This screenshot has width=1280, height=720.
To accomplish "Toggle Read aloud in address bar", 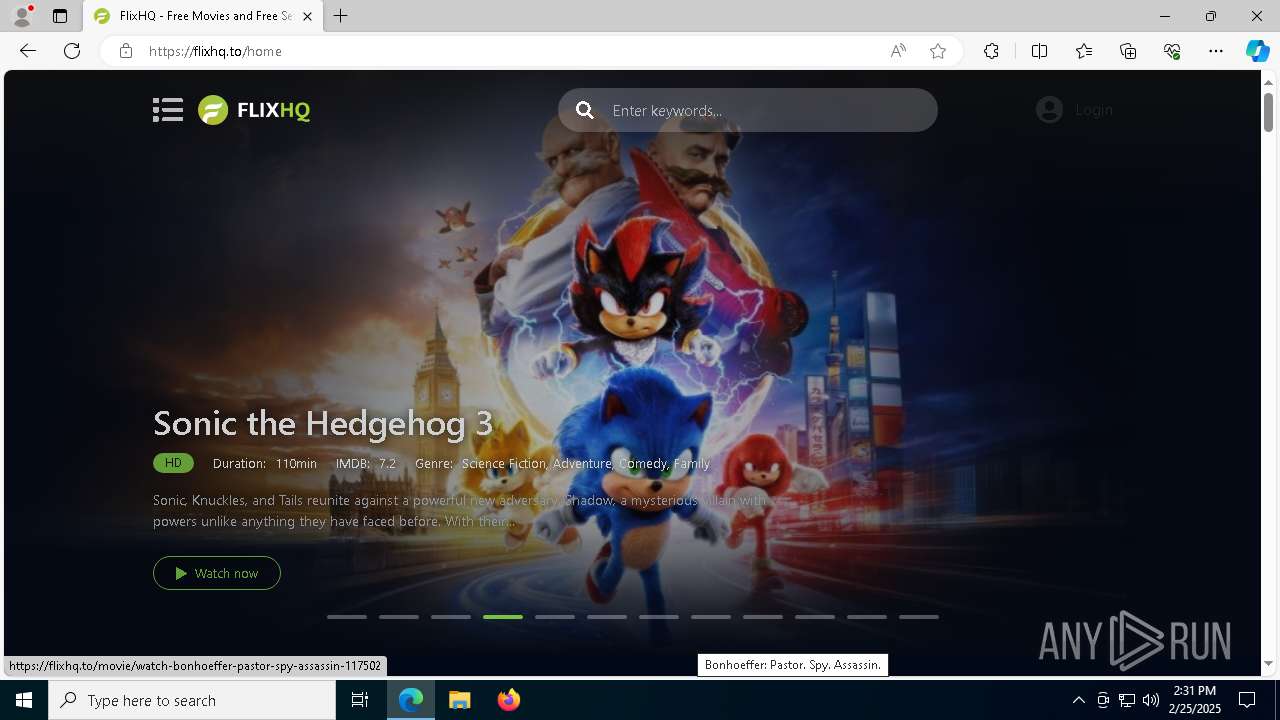I will tap(898, 51).
